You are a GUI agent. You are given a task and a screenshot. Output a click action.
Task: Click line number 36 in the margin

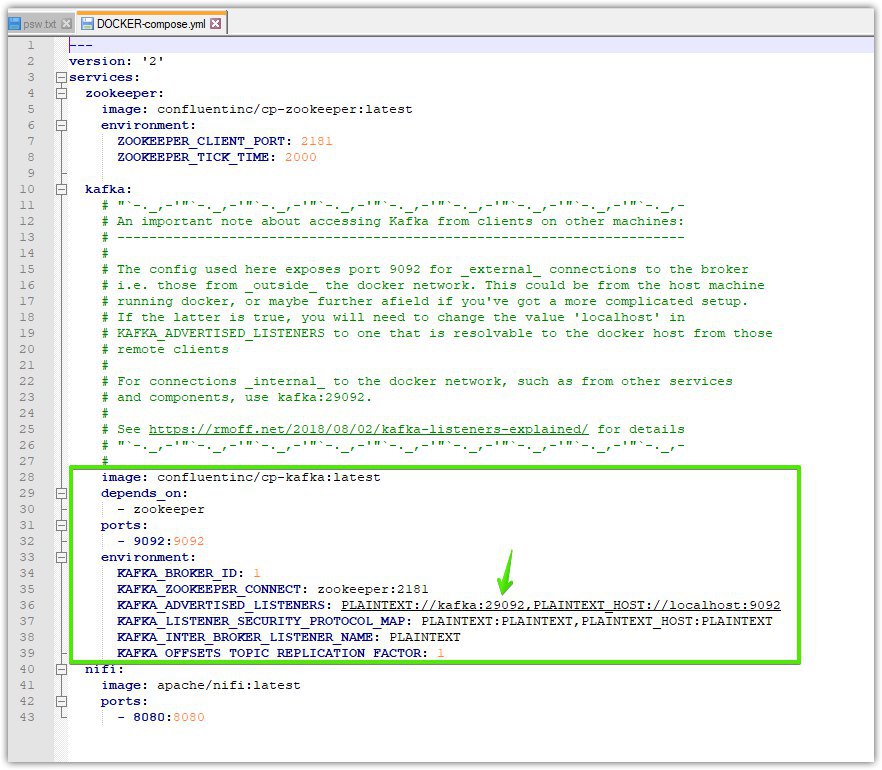coord(27,606)
